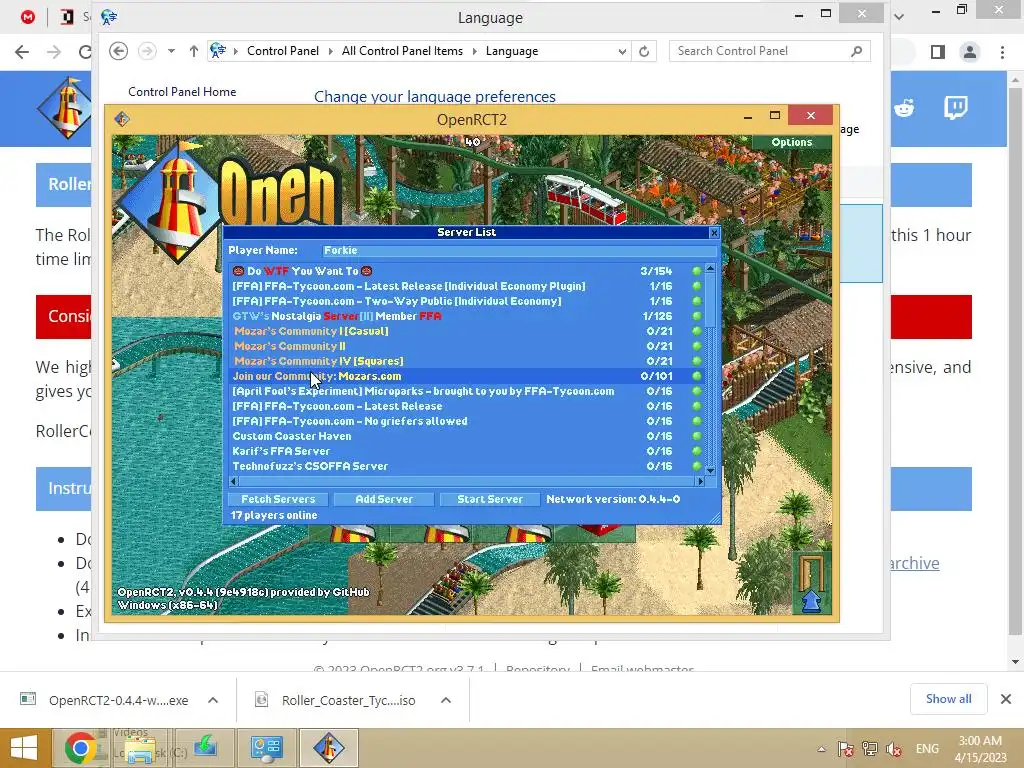Click the blue arrow exit icon in OpenRCT2
The image size is (1024, 768).
click(x=810, y=583)
